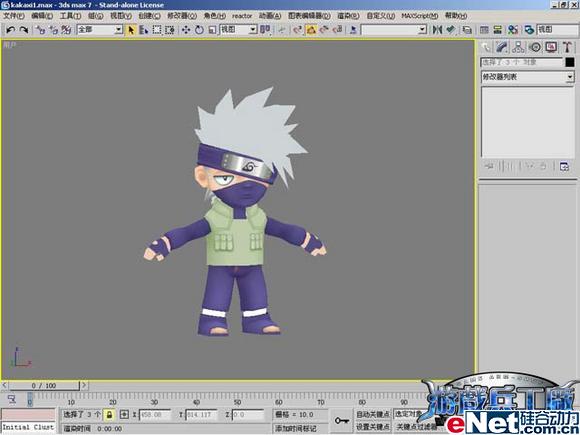Pick the Rectangular Selection Region tool

[x=157, y=30]
